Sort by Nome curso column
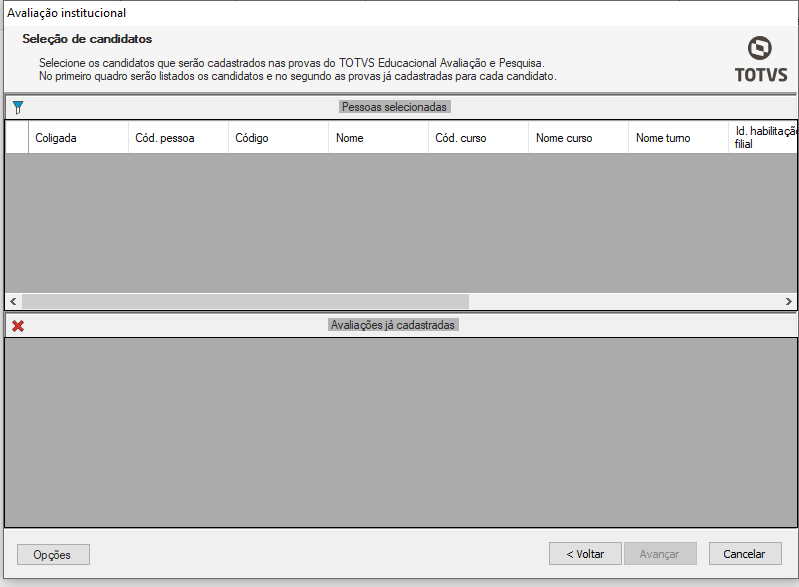The height and width of the screenshot is (587, 799). tap(578, 138)
